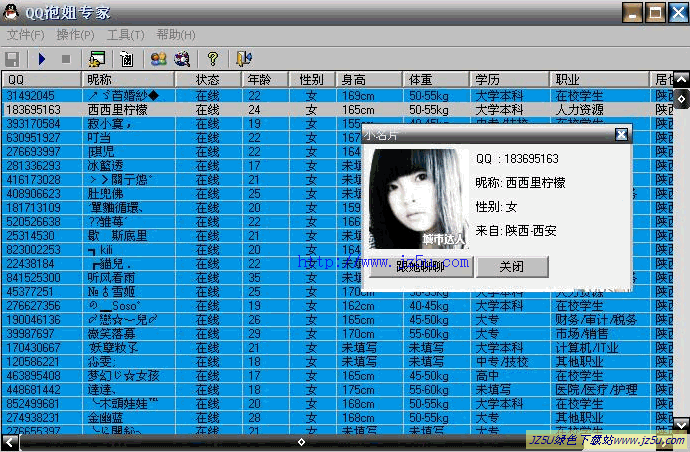Sort by the 昵称 column header
Viewport: 690px width, 452px height.
click(x=128, y=80)
